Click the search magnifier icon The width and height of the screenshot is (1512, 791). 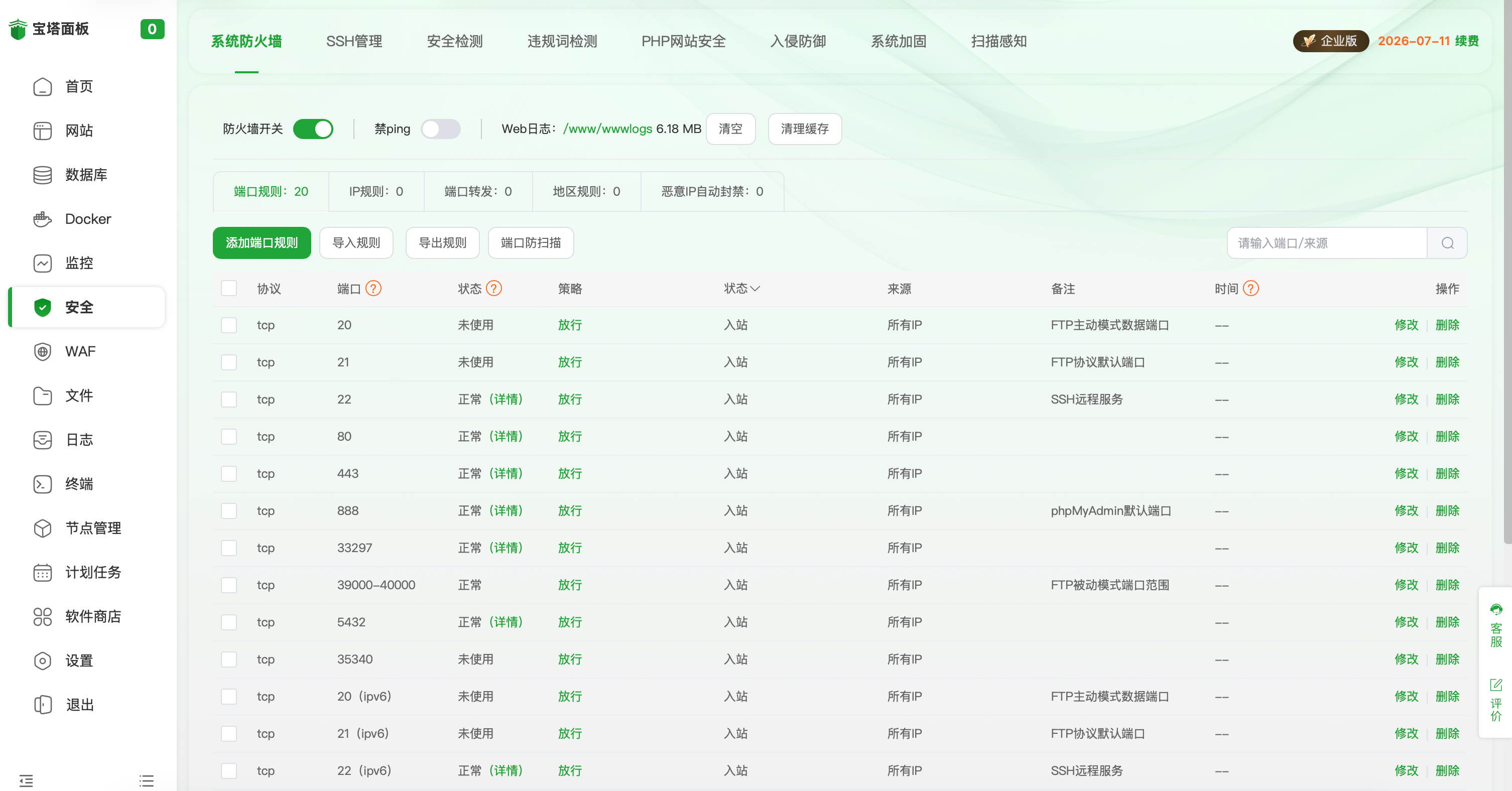pyautogui.click(x=1447, y=243)
